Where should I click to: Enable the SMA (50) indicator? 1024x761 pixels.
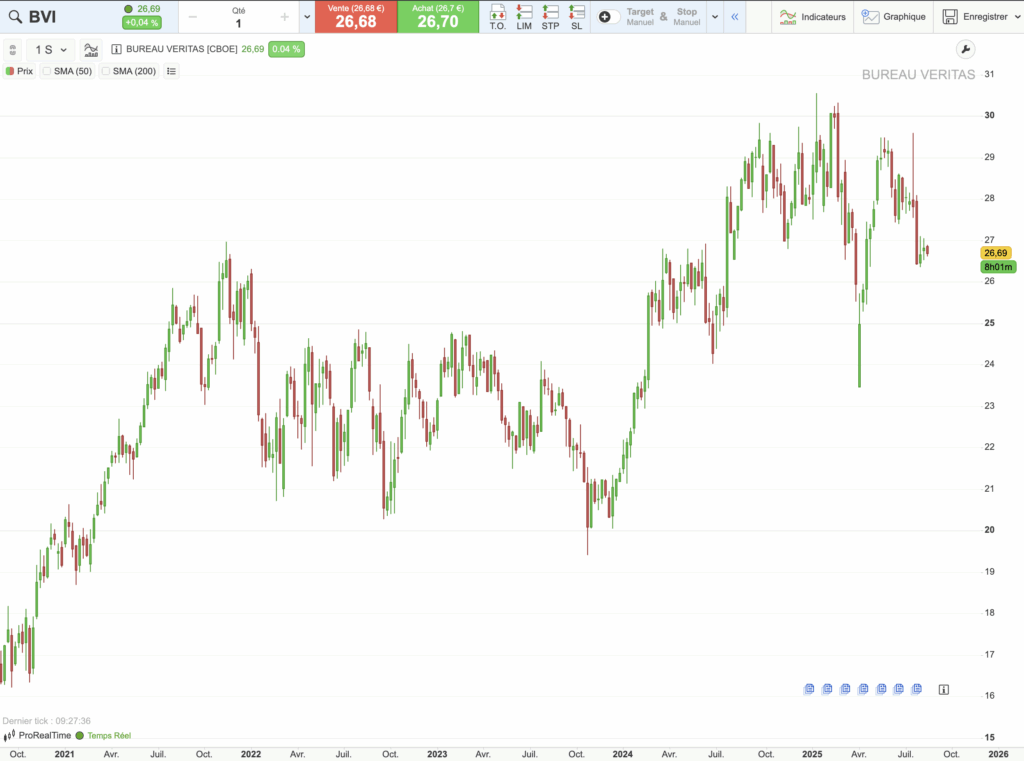49,71
